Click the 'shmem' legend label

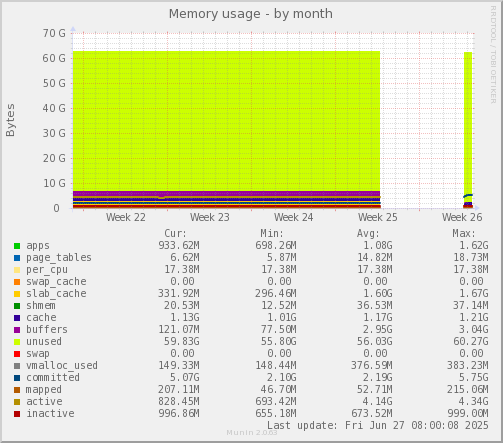[41, 306]
